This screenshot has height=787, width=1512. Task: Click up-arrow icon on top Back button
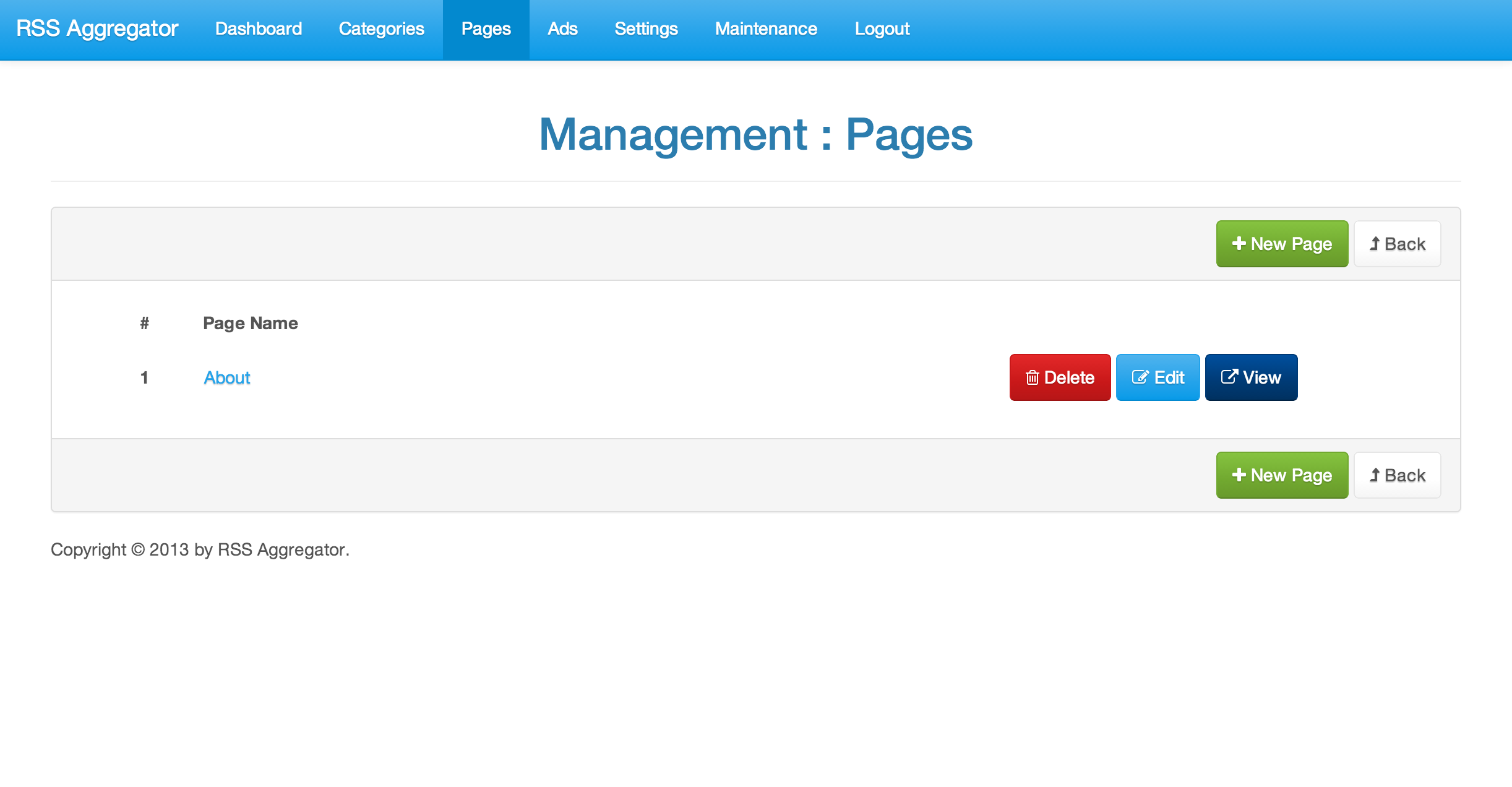point(1374,243)
